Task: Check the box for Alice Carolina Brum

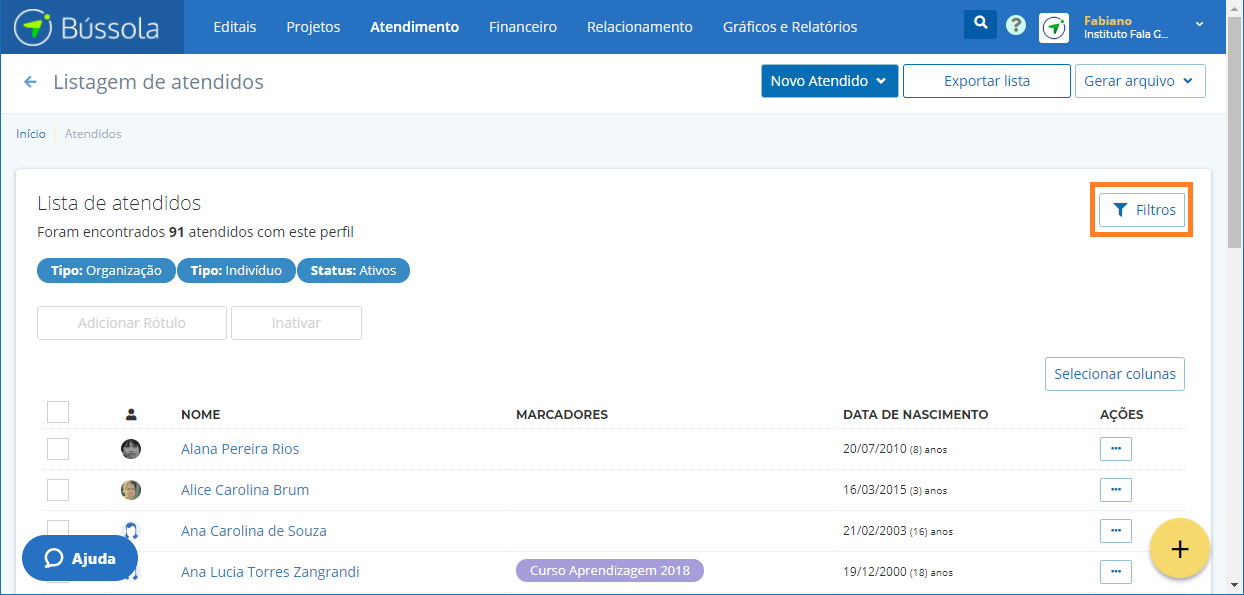Action: coord(58,490)
